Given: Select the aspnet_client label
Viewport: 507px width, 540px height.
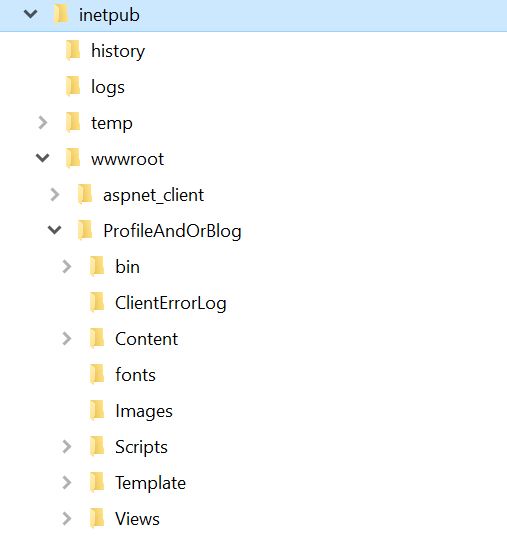Looking at the screenshot, I should click(x=154, y=196).
